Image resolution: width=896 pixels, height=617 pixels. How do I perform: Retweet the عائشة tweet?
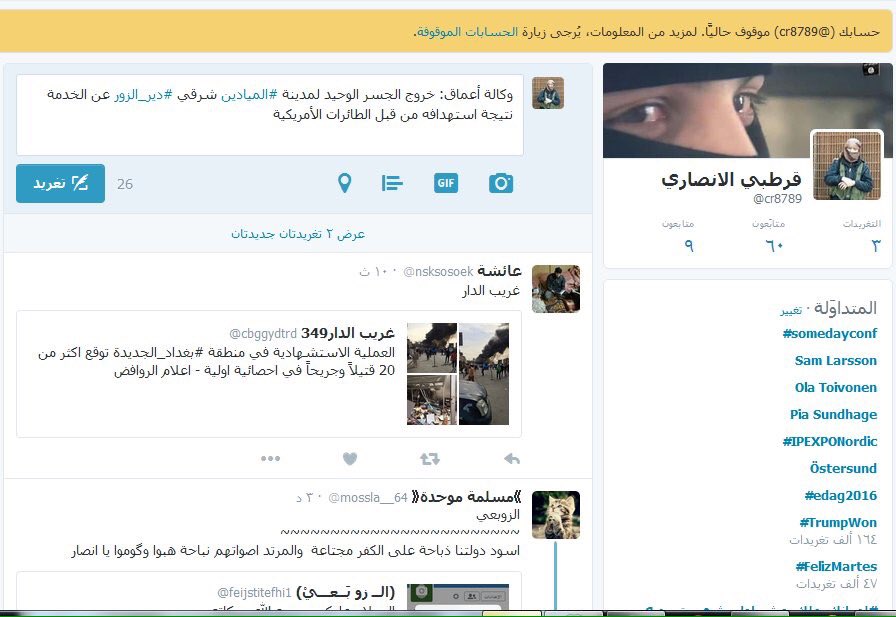click(430, 459)
